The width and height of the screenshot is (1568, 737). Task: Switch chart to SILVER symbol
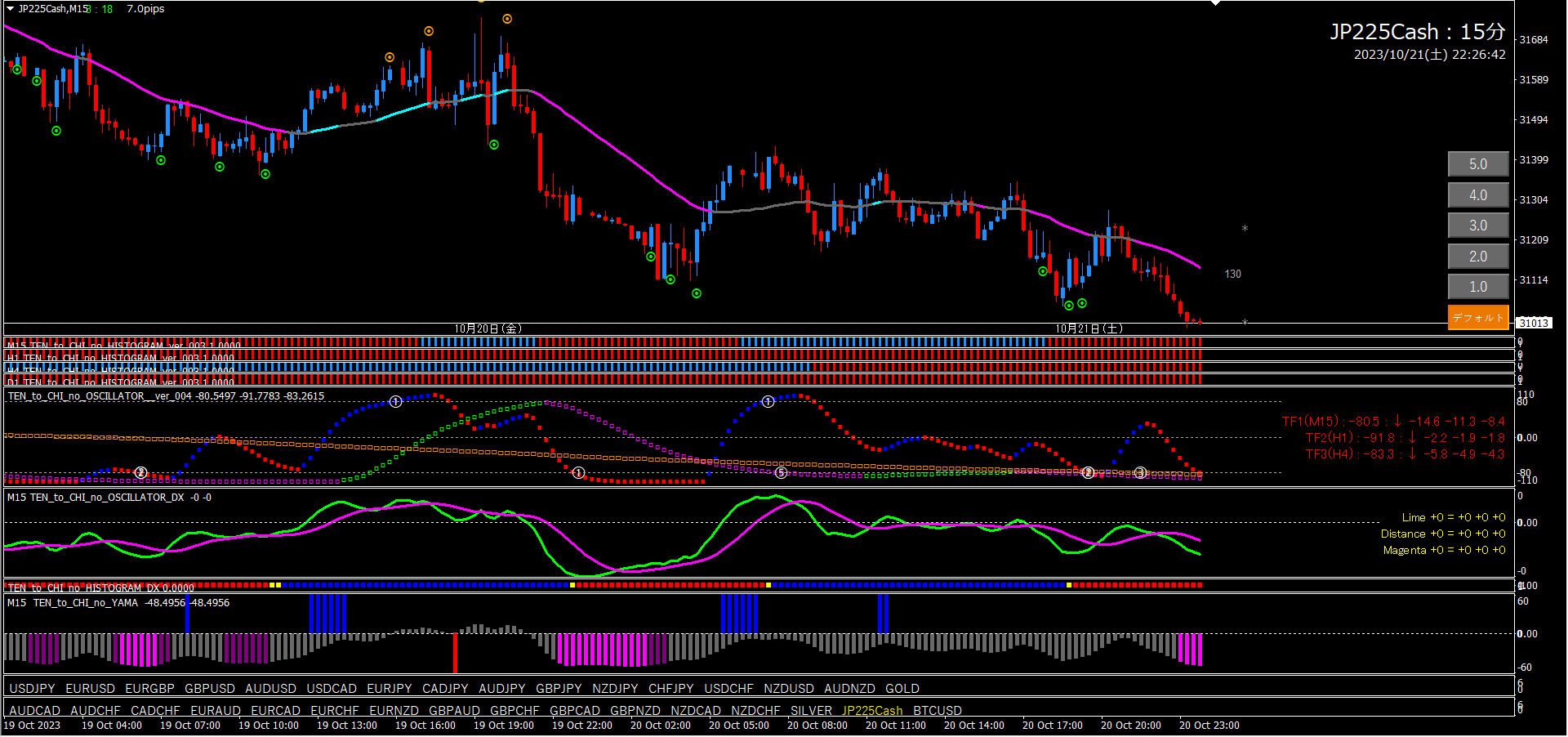[811, 711]
